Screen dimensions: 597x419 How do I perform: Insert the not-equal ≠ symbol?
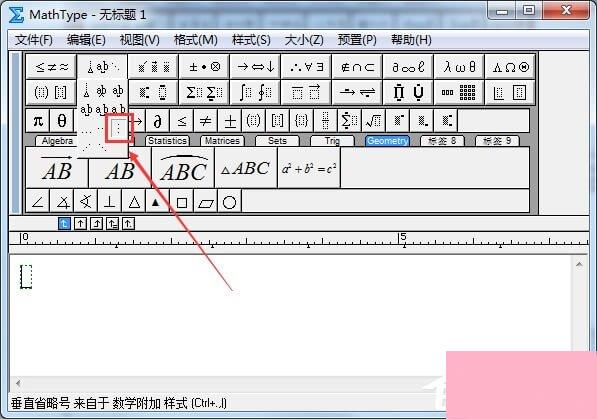coord(206,121)
